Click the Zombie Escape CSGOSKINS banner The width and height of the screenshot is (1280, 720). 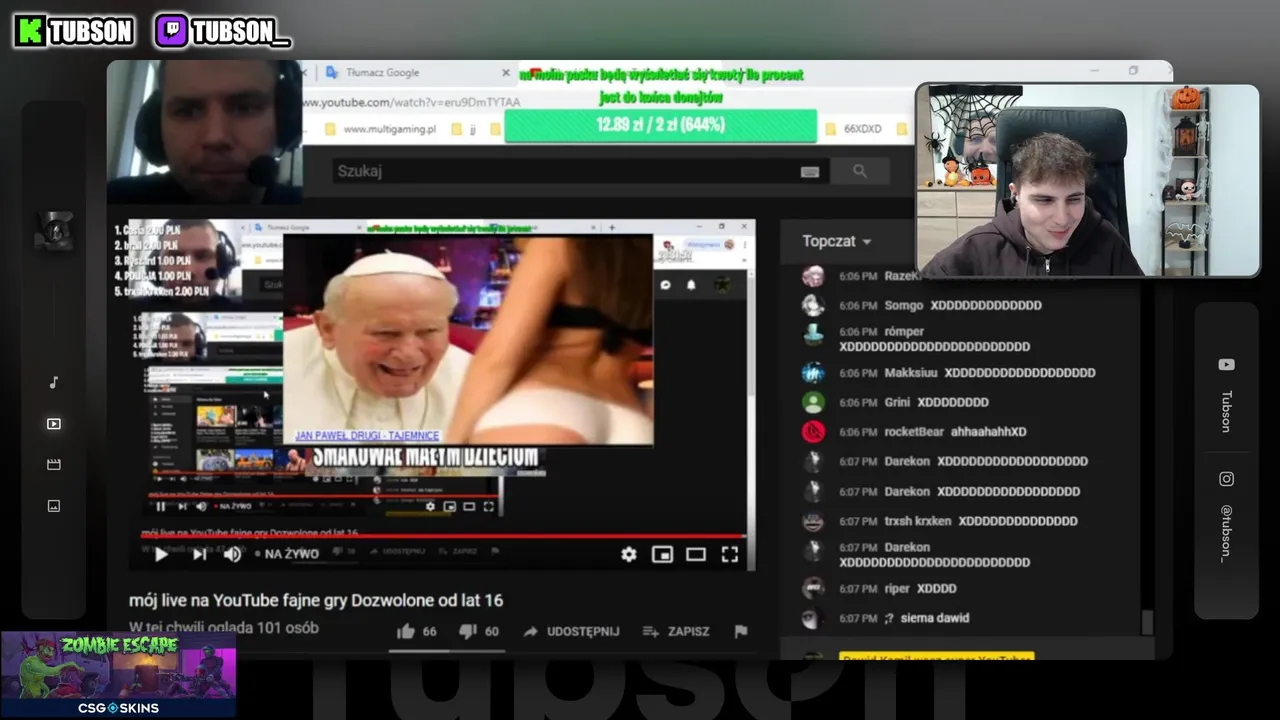click(x=119, y=674)
